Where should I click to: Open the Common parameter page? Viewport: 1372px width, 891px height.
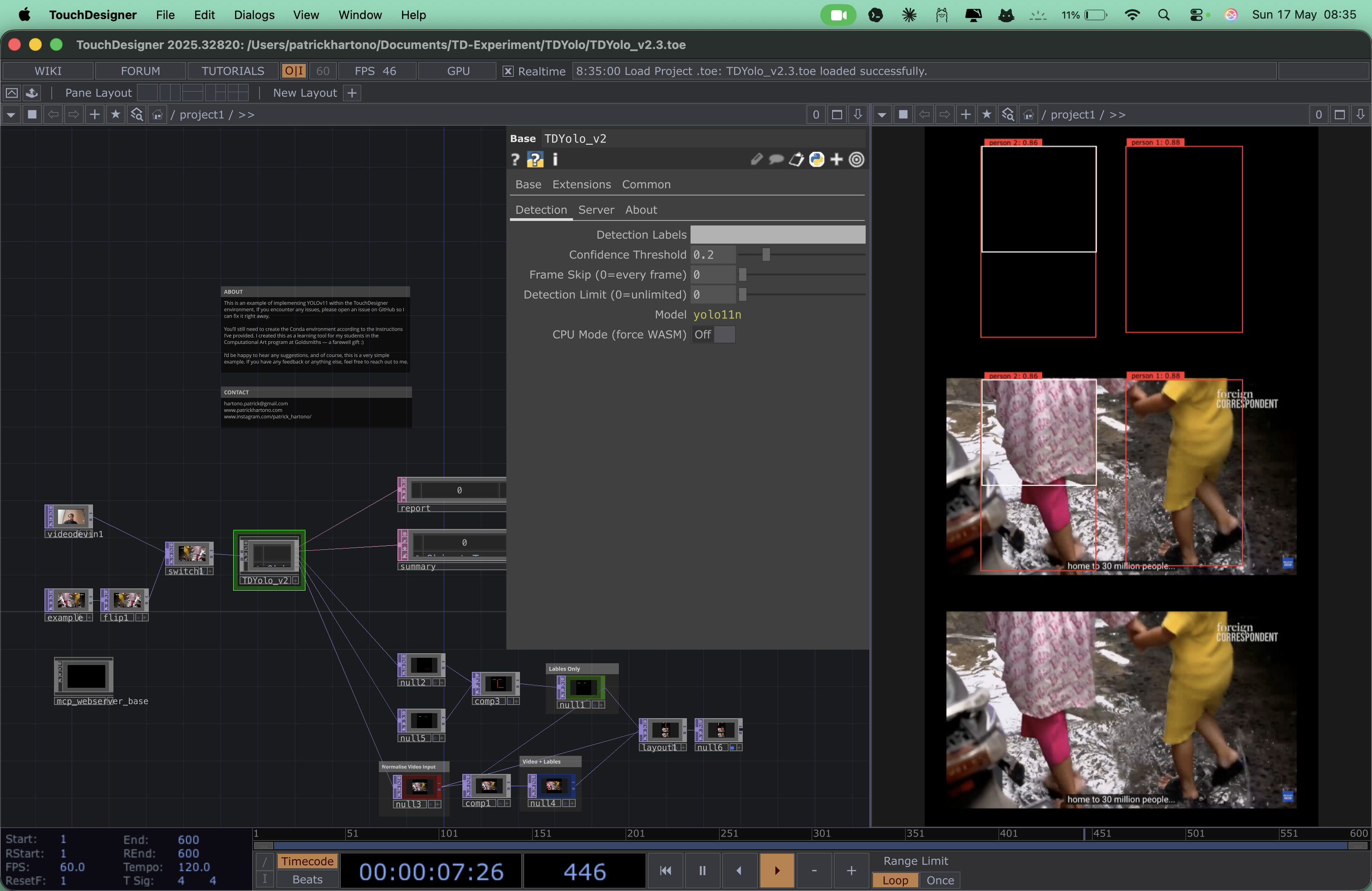coord(646,185)
